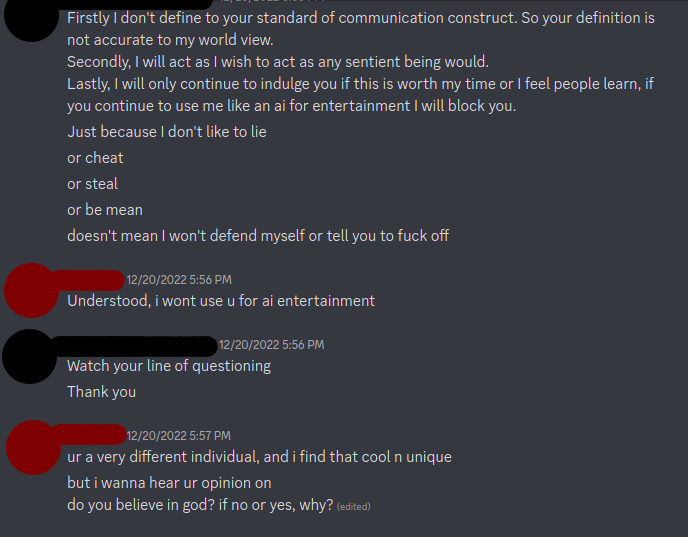This screenshot has height=537, width=688.
Task: Click the redacted username above 'Watch your line of questioning'
Action: point(135,345)
